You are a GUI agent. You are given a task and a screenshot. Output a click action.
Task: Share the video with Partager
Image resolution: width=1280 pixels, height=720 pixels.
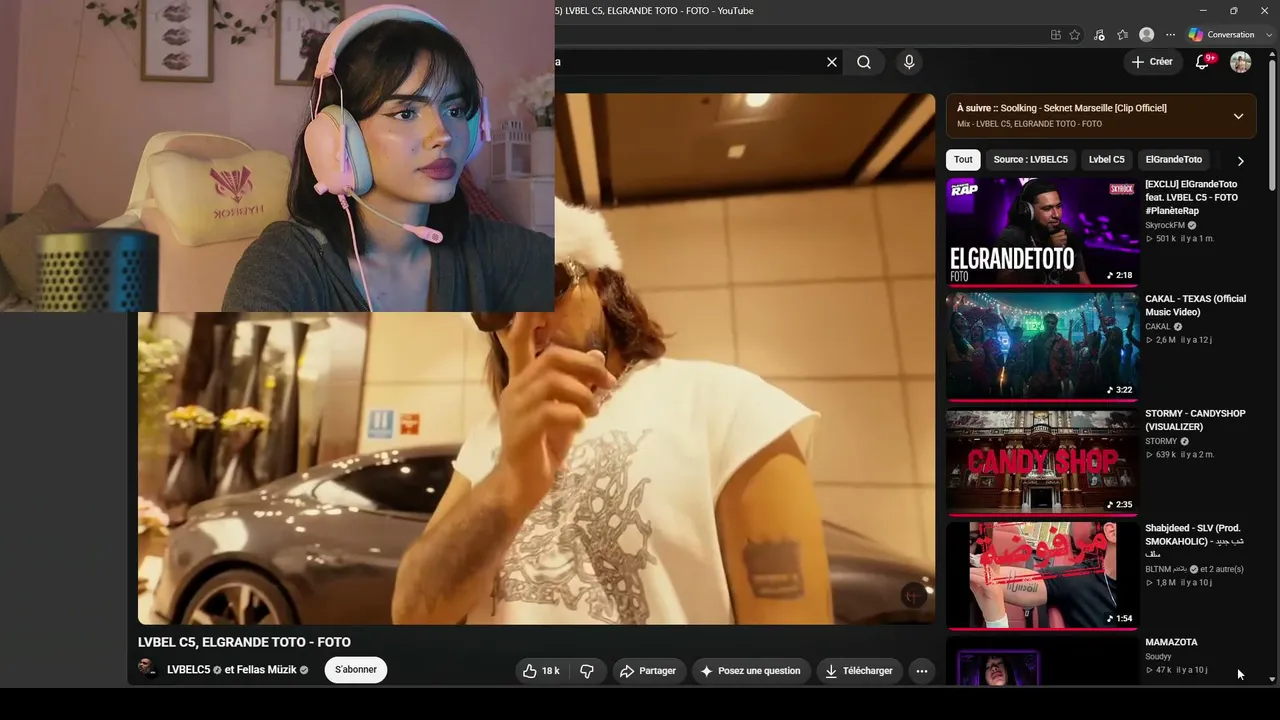pyautogui.click(x=648, y=671)
